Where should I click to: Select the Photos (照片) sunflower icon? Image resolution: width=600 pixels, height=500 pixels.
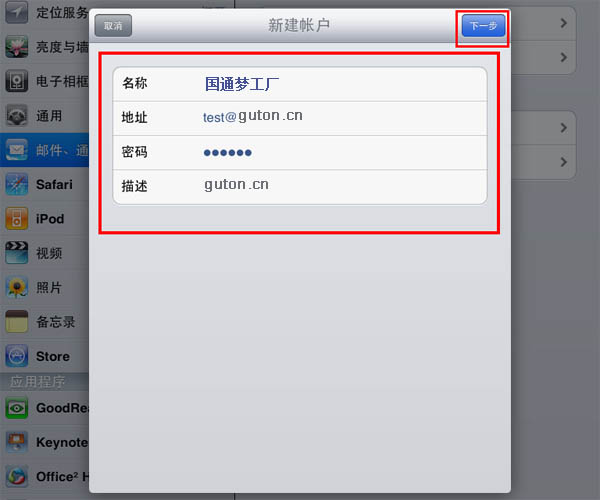pyautogui.click(x=16, y=287)
